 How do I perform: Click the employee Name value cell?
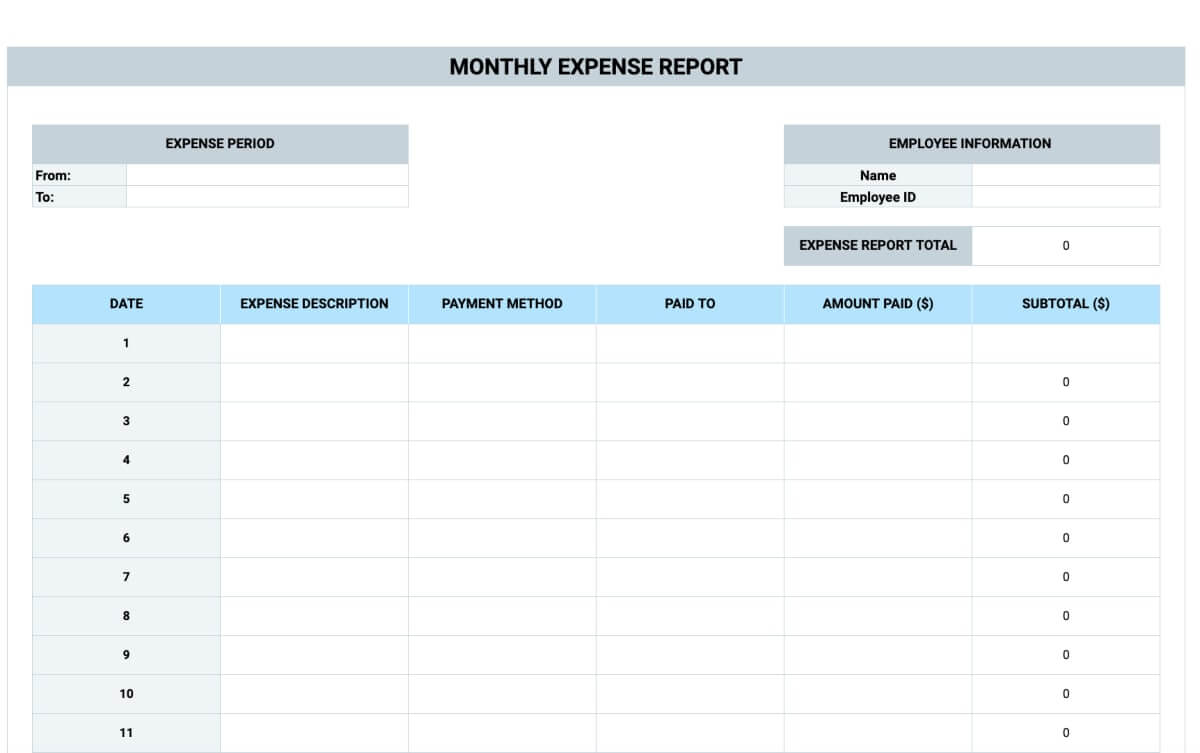click(x=1066, y=175)
